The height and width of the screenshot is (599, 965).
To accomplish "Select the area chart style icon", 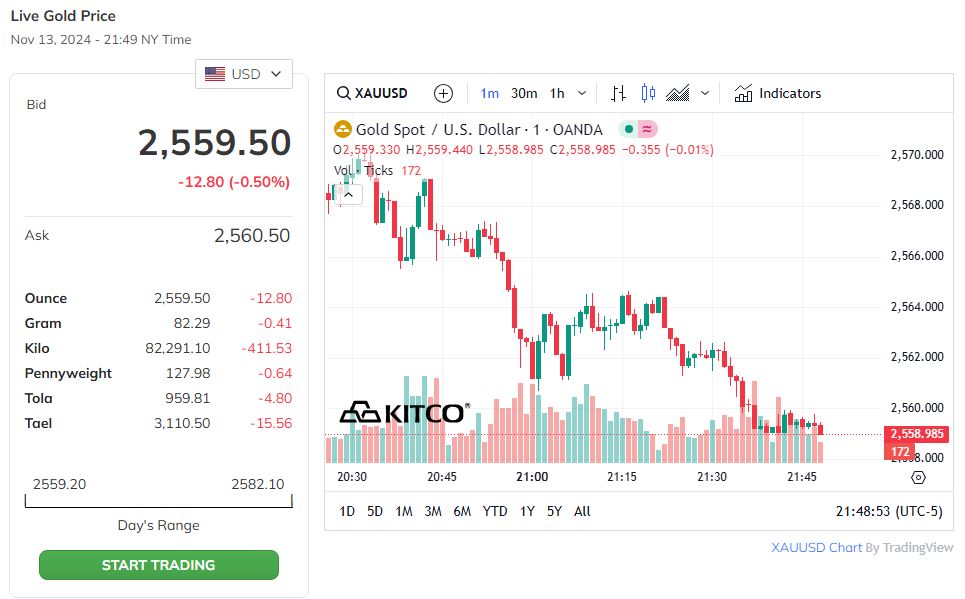I will tap(678, 93).
